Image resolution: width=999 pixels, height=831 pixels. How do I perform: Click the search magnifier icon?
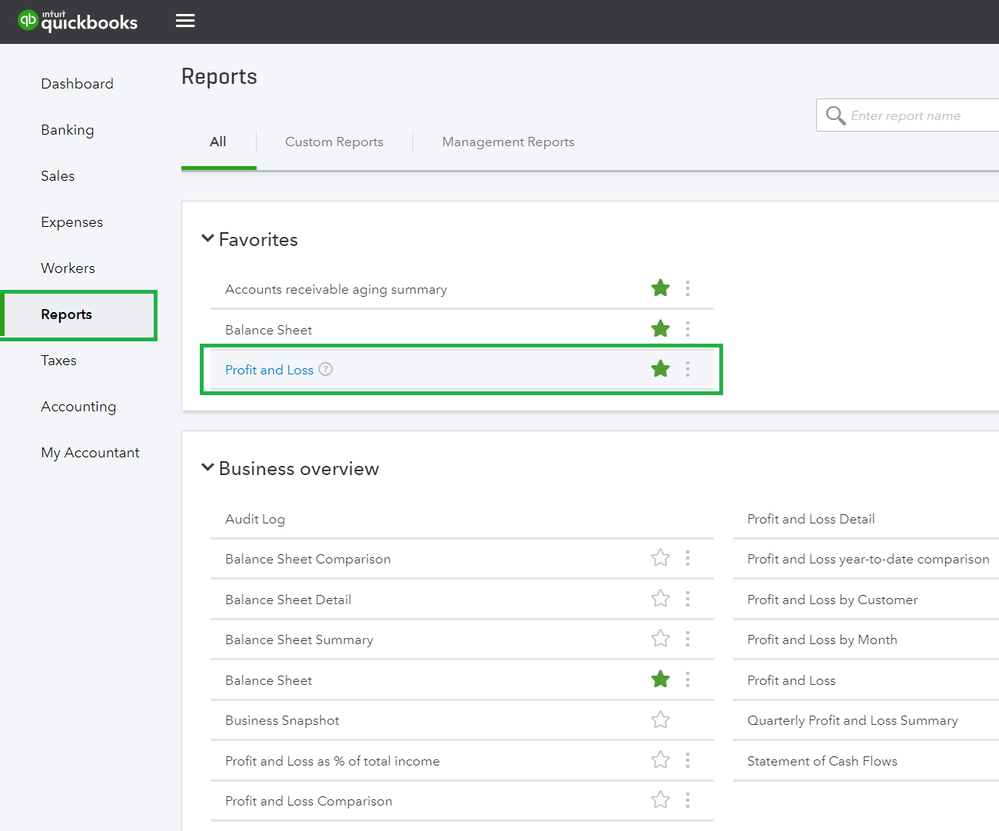tap(836, 115)
